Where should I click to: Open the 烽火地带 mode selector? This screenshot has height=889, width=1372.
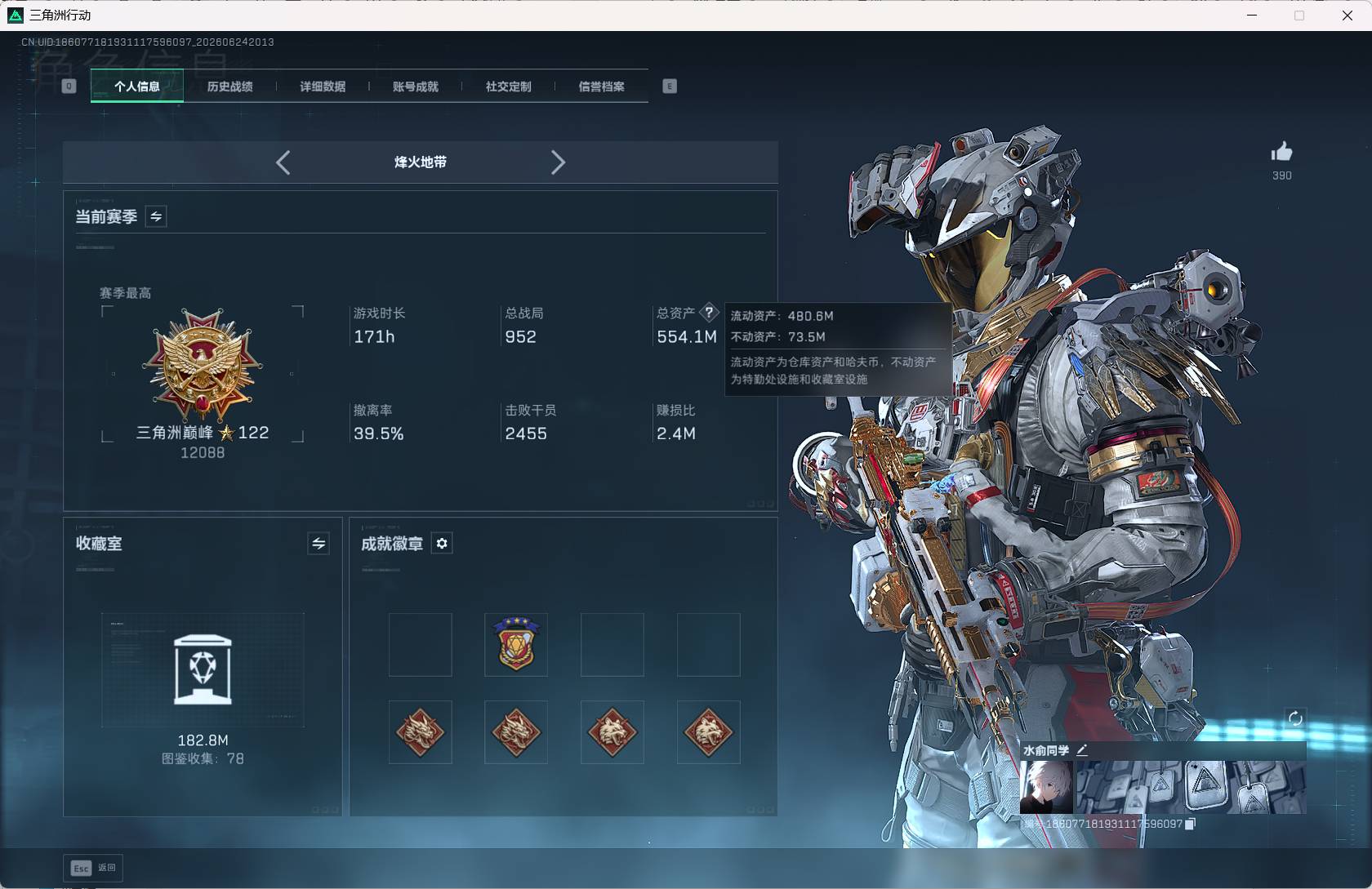tap(421, 162)
